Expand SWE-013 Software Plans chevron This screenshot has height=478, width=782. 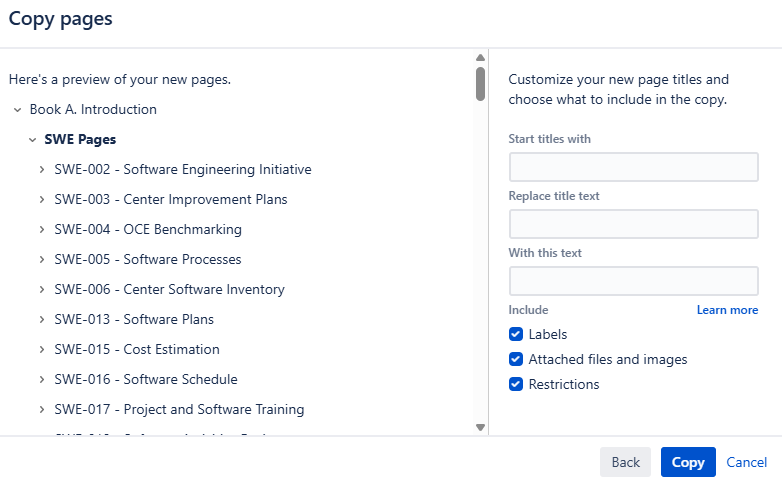[x=41, y=320]
